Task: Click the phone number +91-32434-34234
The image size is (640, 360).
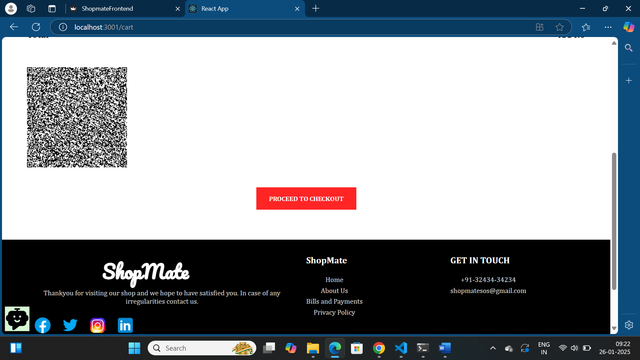Action: (488, 280)
